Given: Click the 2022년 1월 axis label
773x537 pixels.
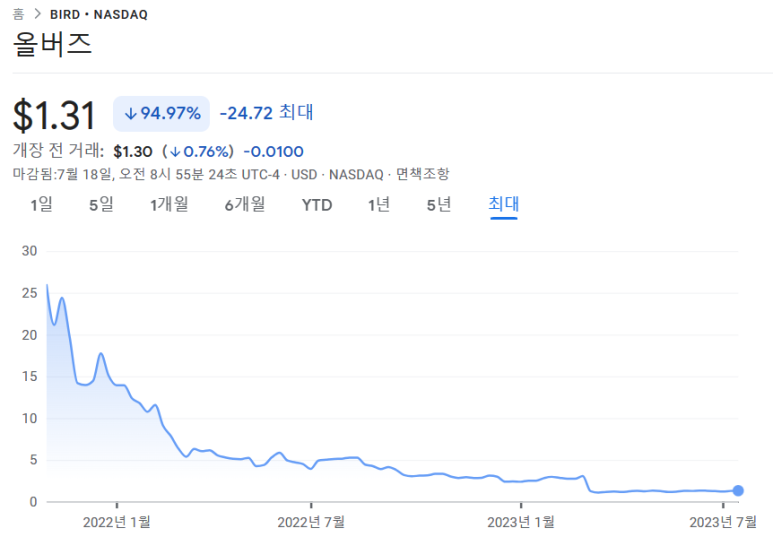Looking at the screenshot, I should (x=116, y=522).
